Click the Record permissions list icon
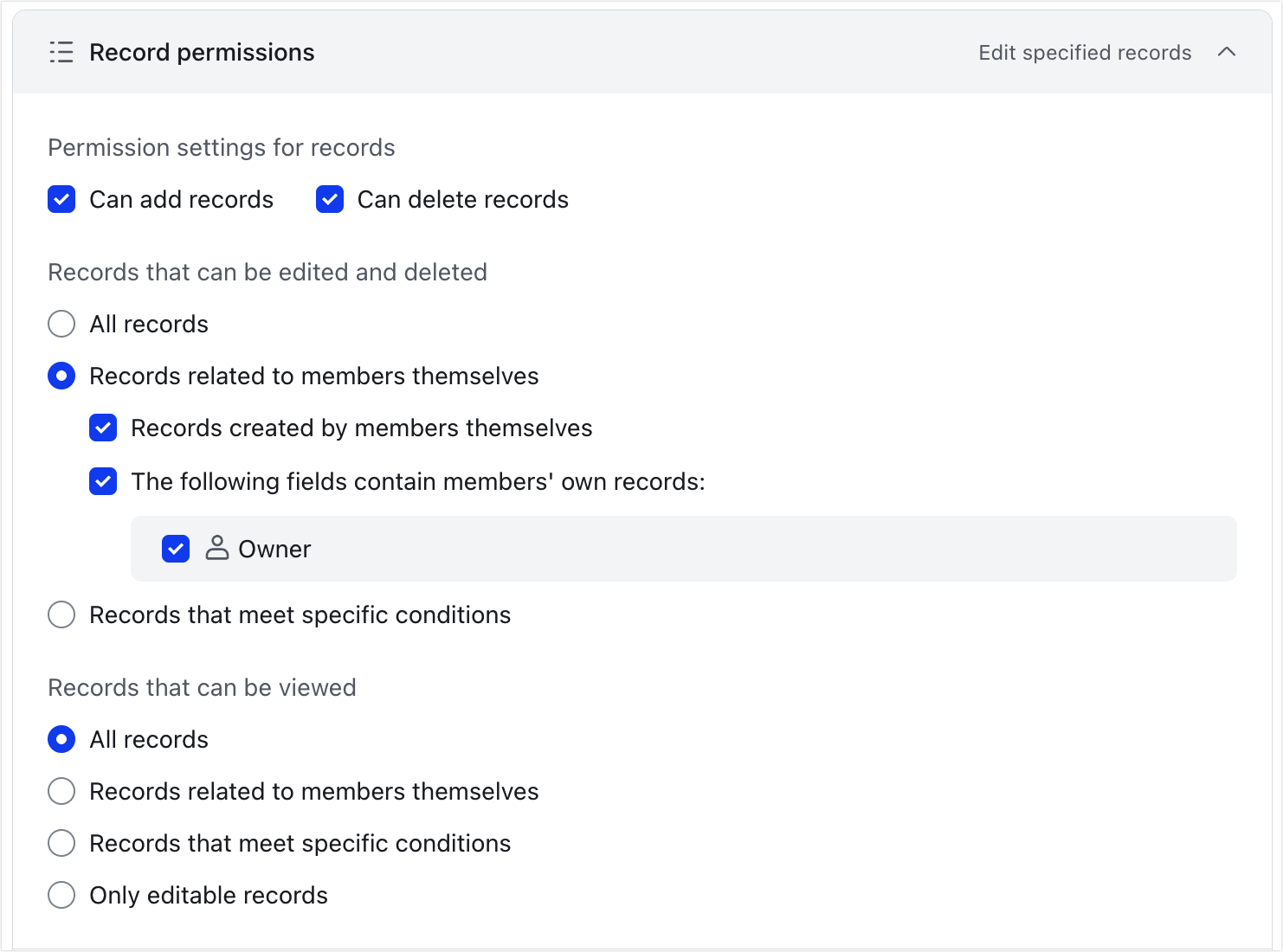 click(61, 52)
